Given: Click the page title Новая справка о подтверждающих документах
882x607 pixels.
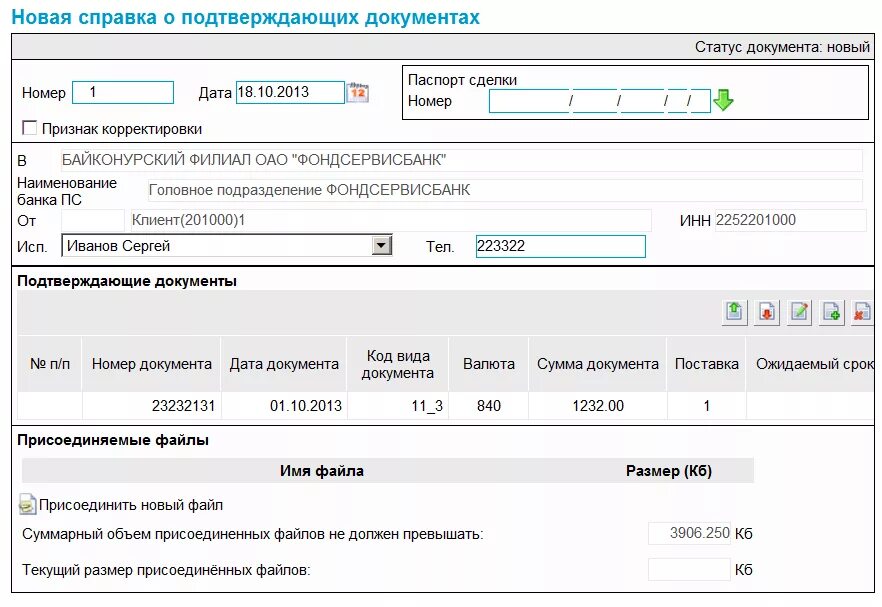Looking at the screenshot, I should point(245,17).
